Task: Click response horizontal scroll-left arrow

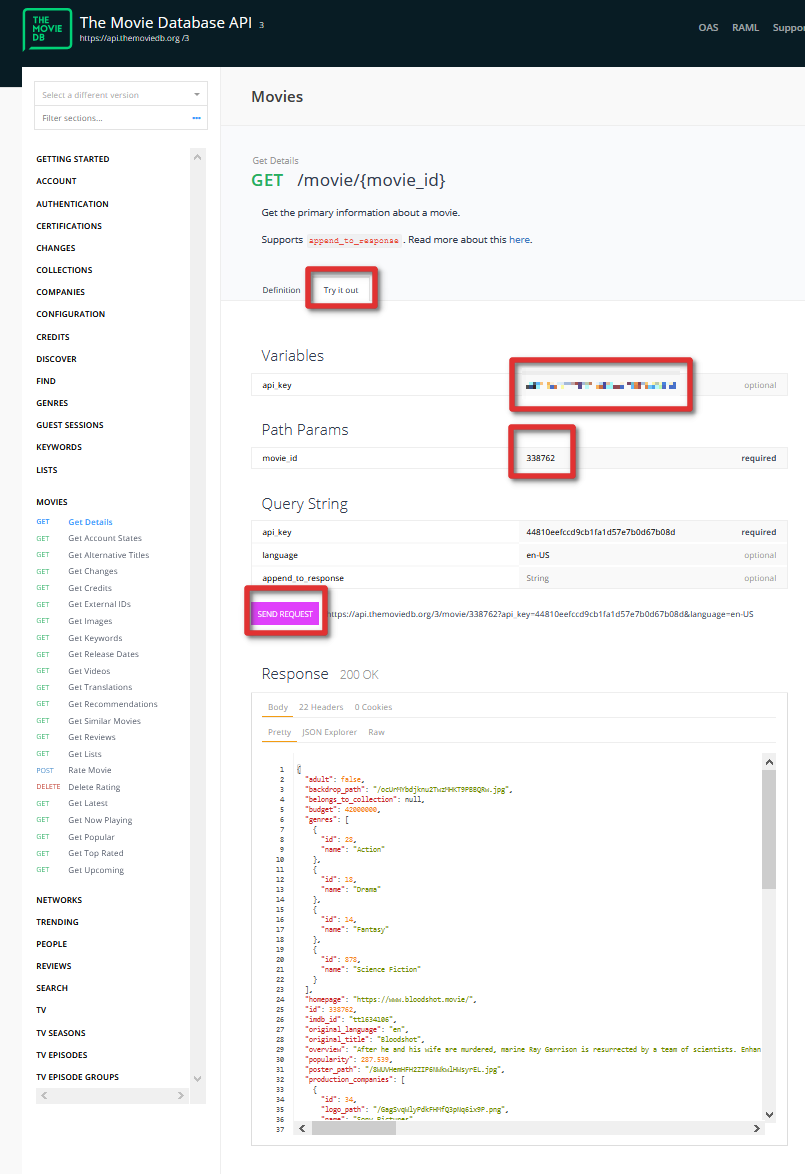Action: click(x=302, y=1128)
